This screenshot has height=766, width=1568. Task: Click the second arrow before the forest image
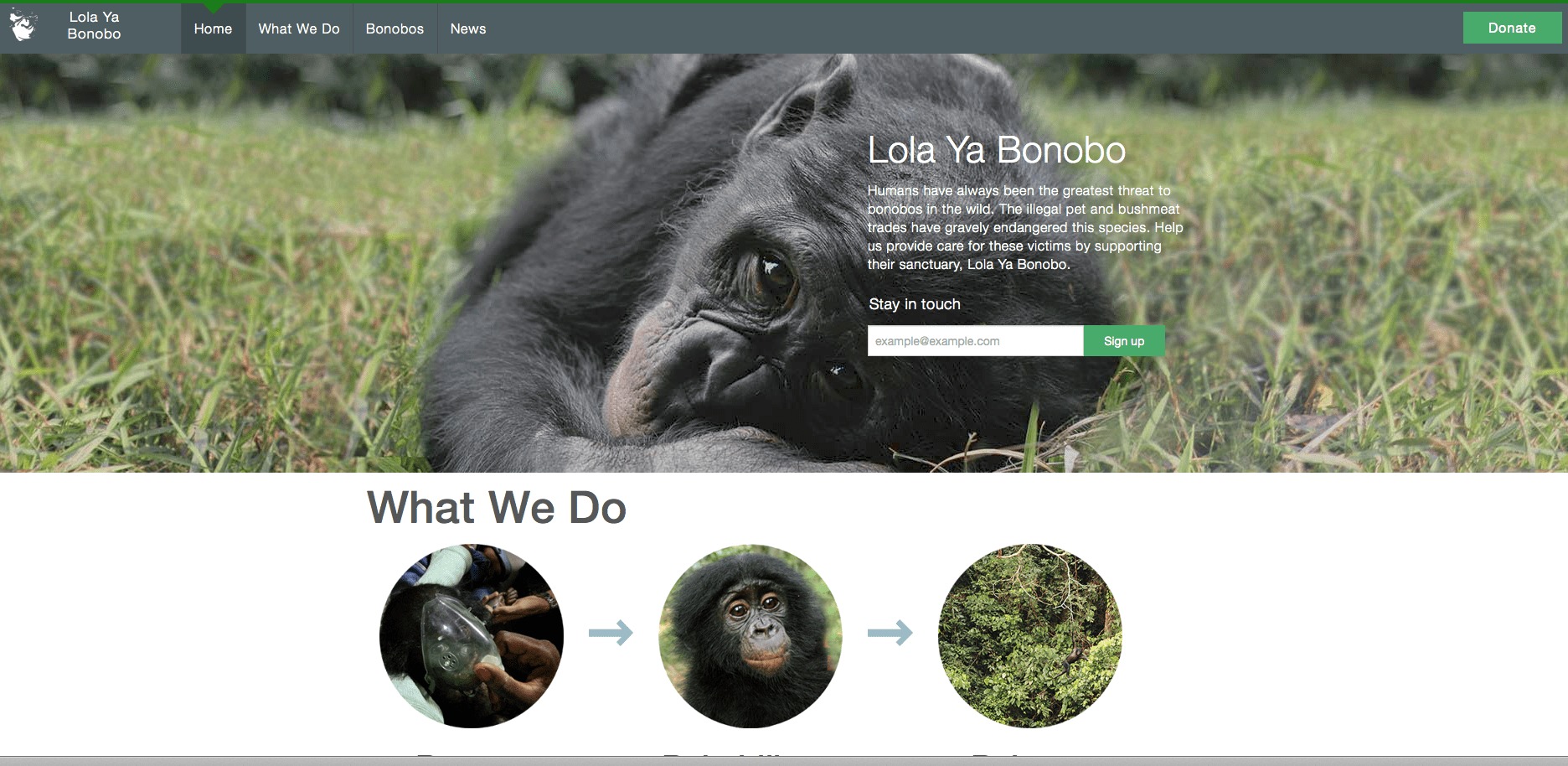890,632
